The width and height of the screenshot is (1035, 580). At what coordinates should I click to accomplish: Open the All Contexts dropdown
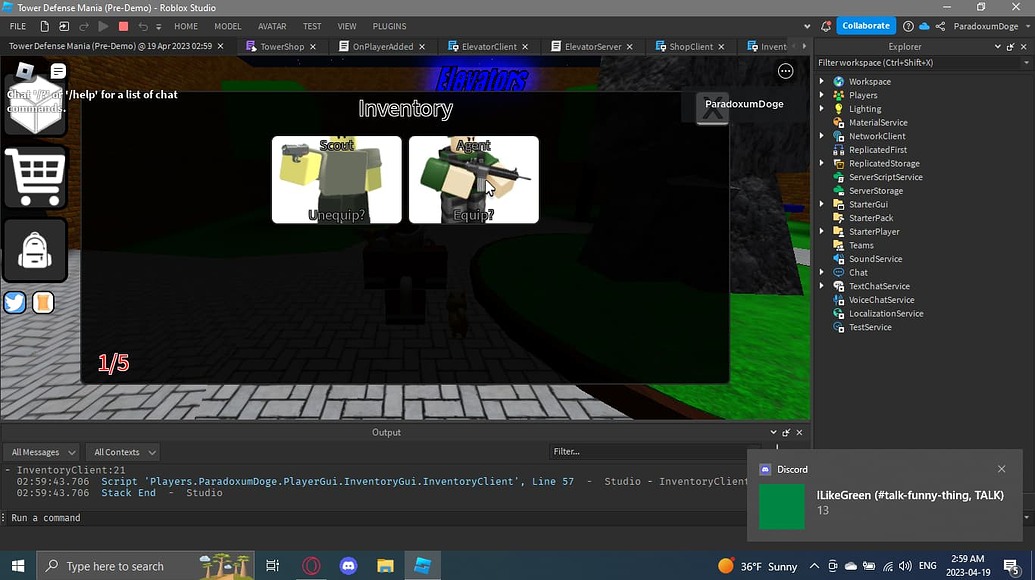click(x=122, y=452)
